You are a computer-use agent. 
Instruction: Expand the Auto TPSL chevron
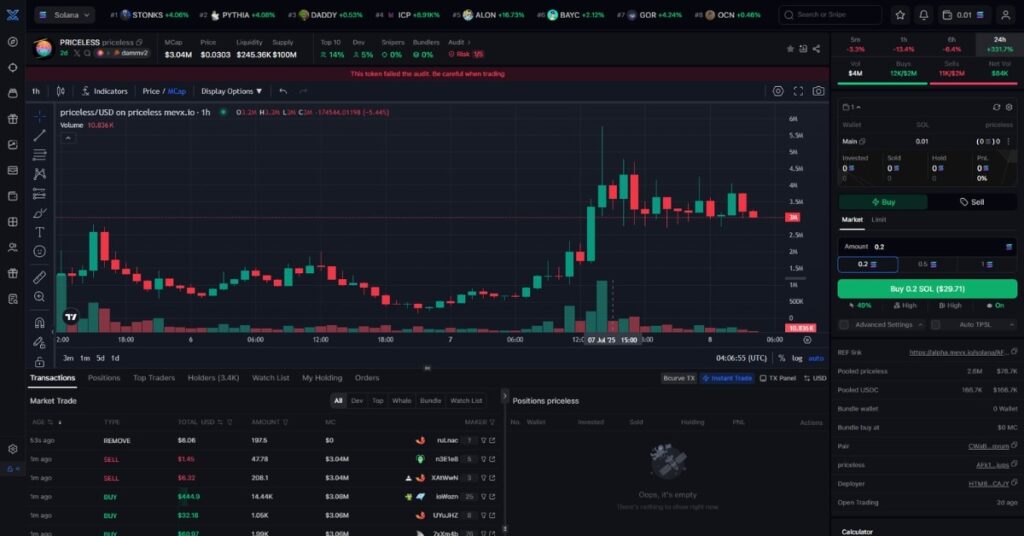click(x=1012, y=324)
